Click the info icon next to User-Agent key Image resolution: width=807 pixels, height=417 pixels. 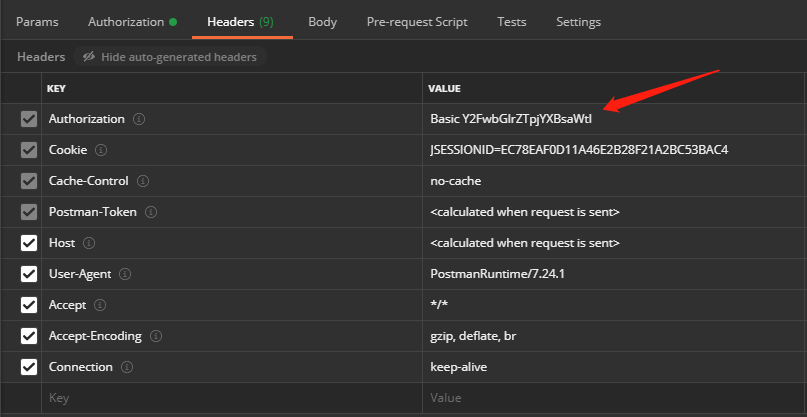click(125, 274)
